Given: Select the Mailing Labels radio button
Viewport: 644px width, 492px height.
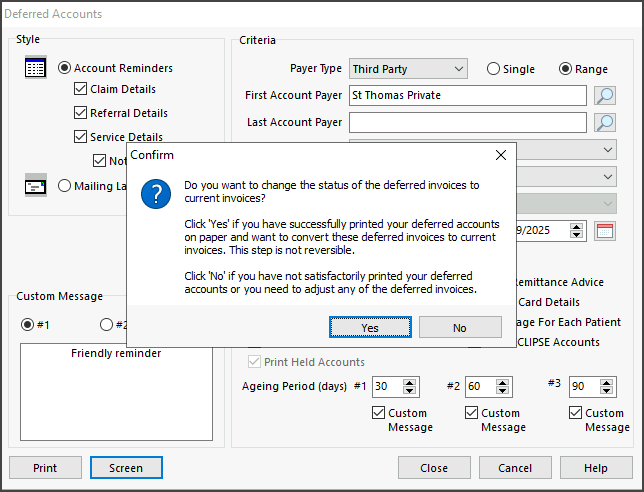Looking at the screenshot, I should point(64,186).
